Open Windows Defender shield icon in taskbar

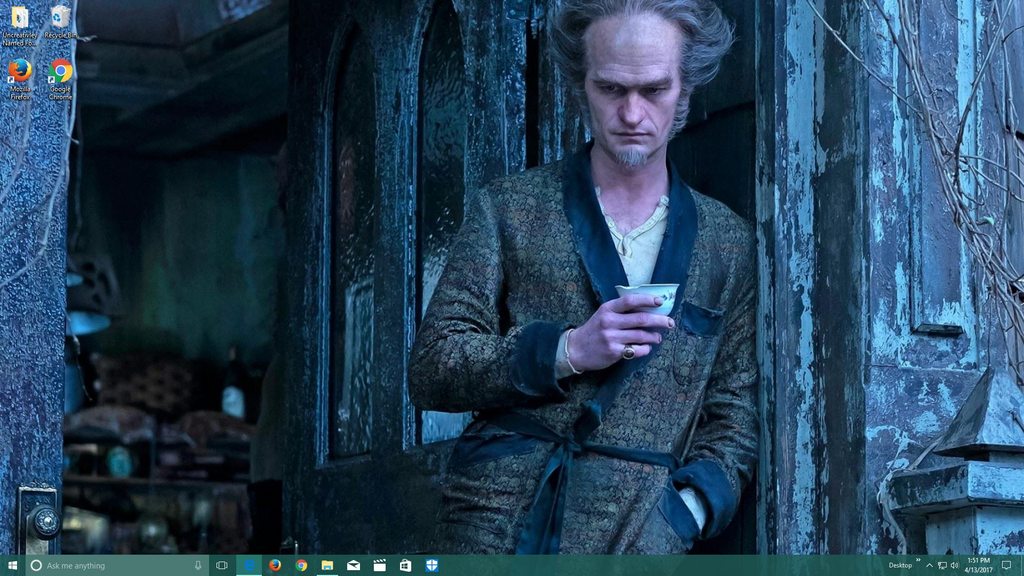tap(432, 566)
